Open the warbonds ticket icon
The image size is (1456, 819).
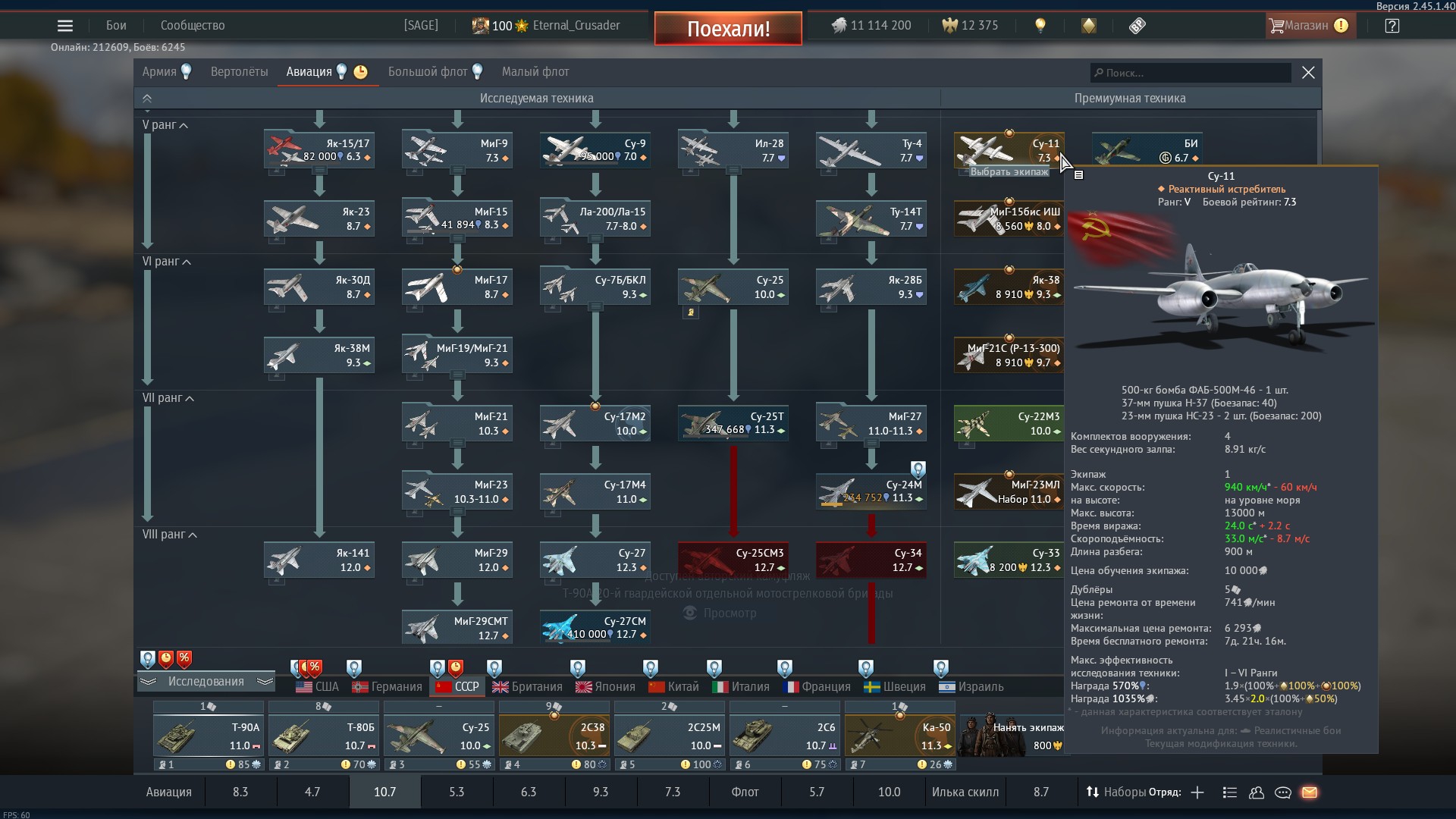(x=1137, y=26)
